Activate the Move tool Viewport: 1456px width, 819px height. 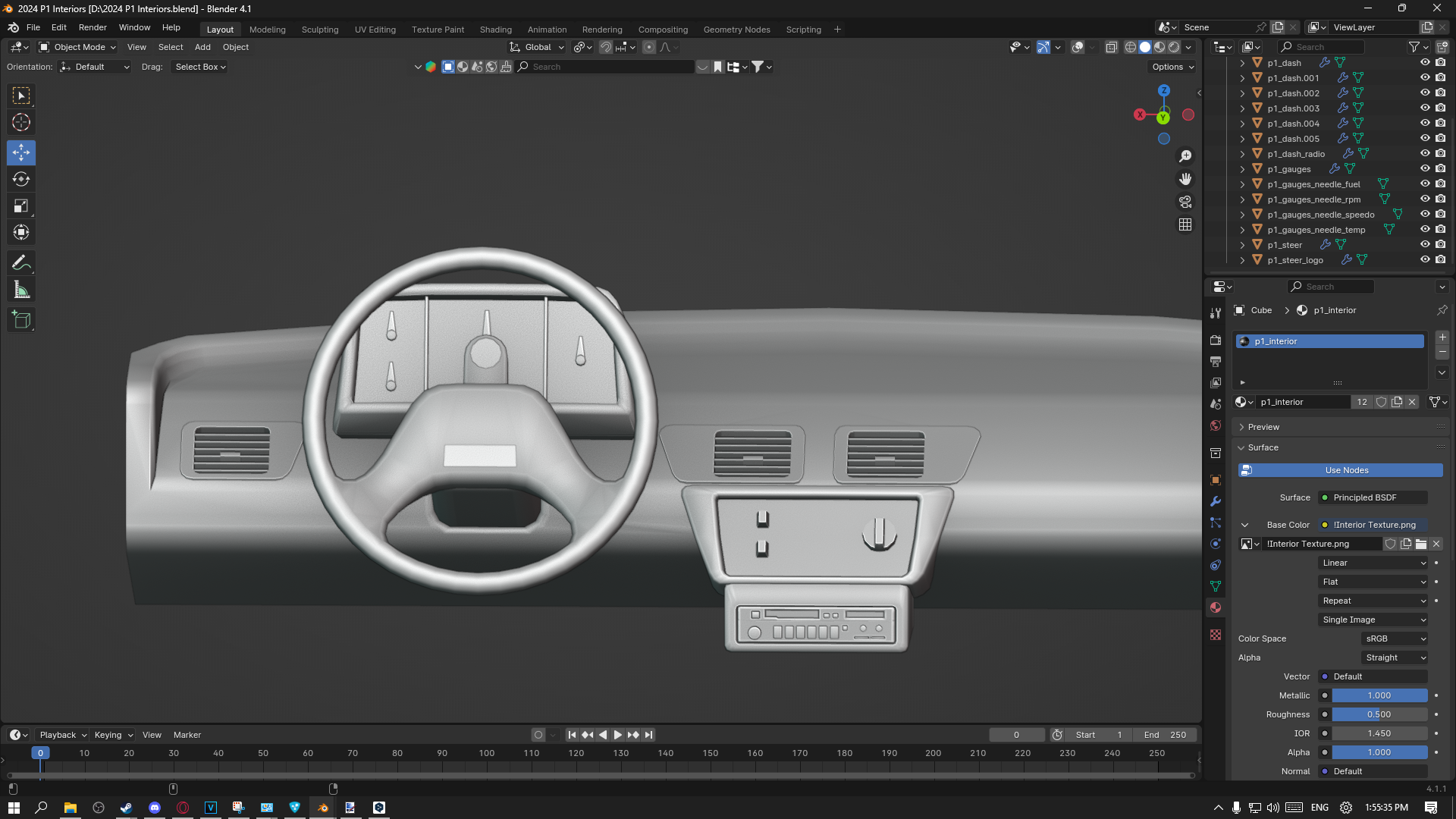(x=21, y=152)
